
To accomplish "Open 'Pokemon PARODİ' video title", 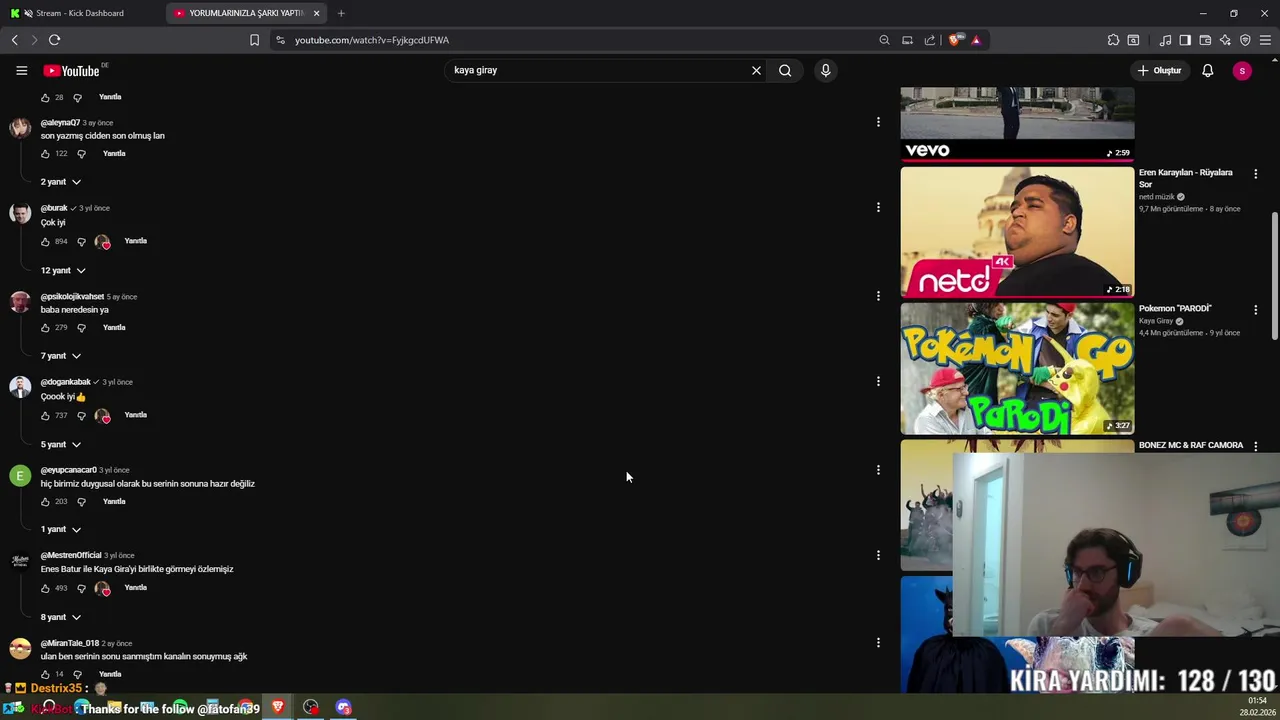I will coord(1175,308).
